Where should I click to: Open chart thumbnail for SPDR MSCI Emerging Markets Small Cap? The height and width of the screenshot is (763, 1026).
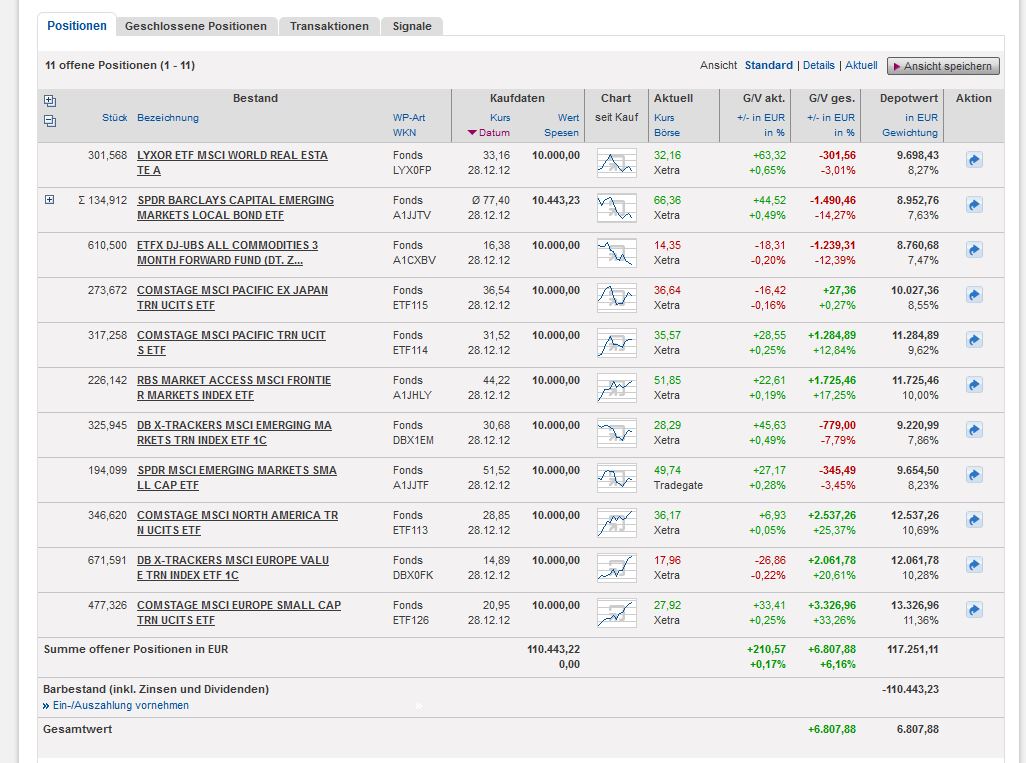click(x=616, y=478)
